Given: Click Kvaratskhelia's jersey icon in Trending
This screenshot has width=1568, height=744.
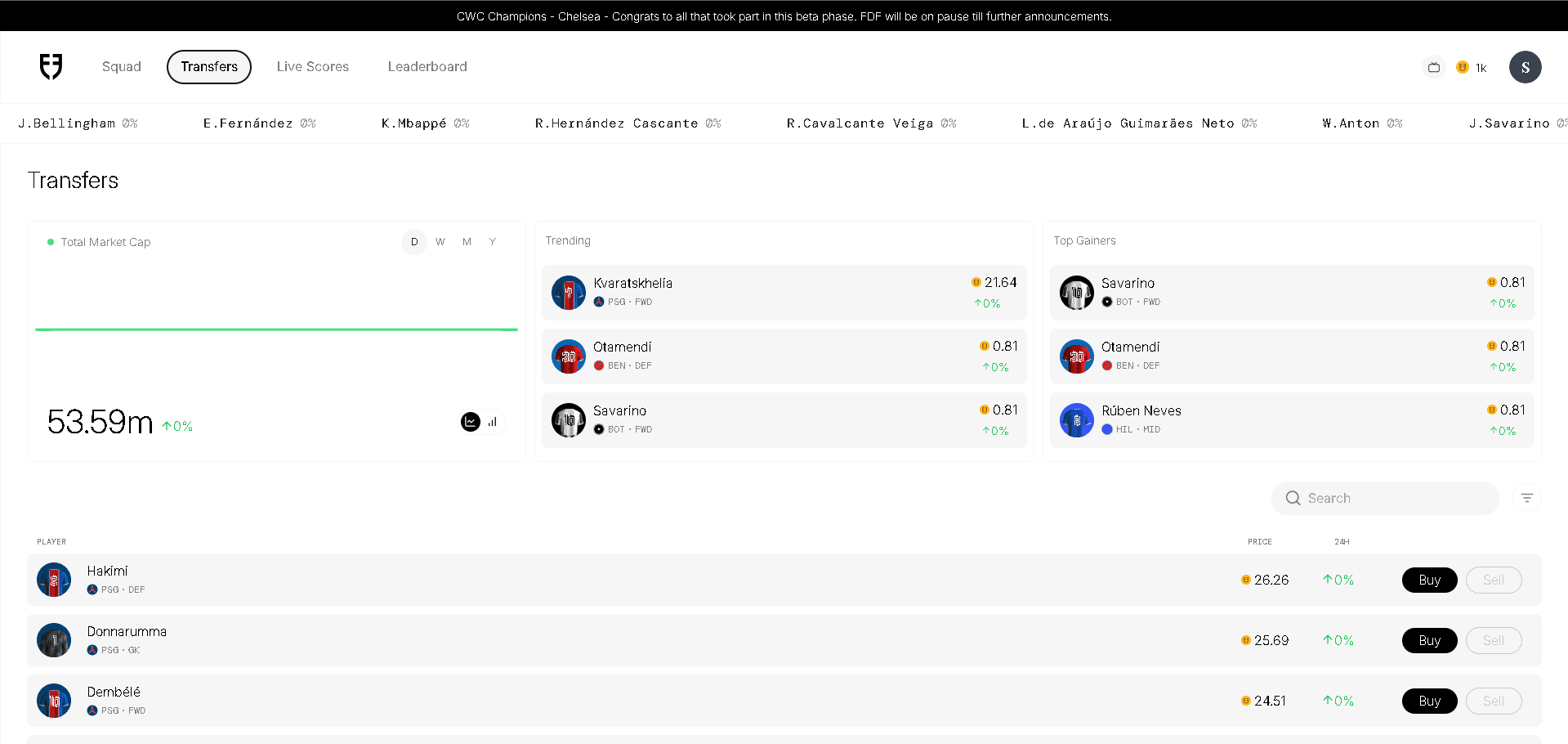Looking at the screenshot, I should pyautogui.click(x=568, y=293).
